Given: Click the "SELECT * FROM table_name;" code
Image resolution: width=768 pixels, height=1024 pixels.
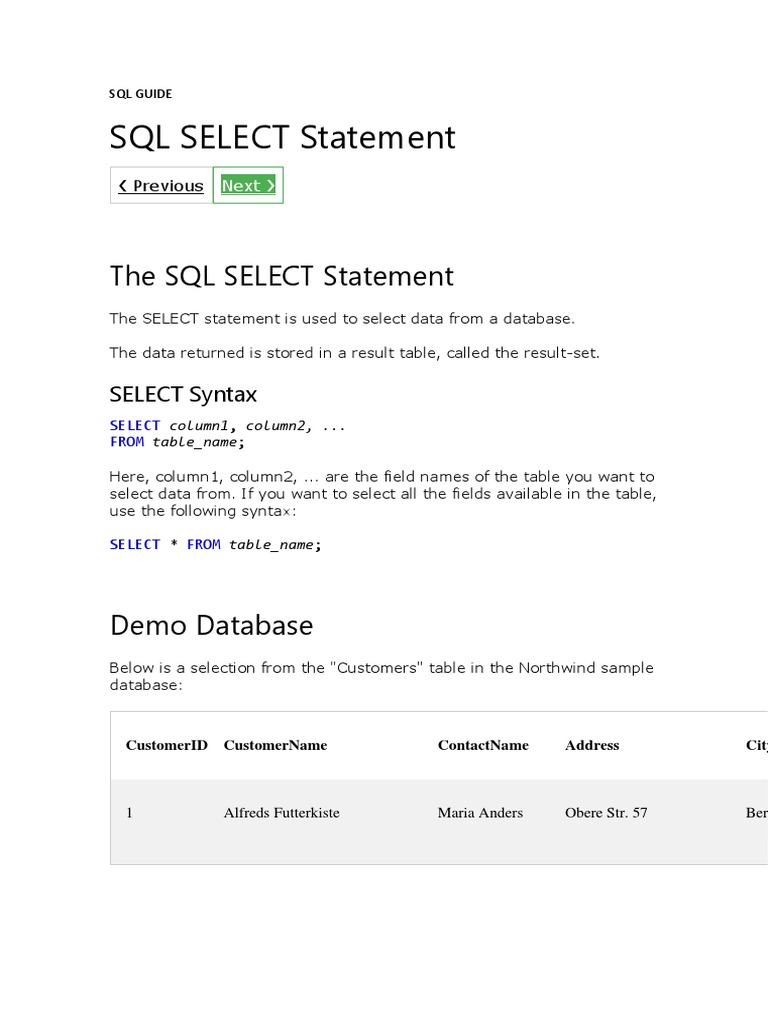Looking at the screenshot, I should click(216, 544).
